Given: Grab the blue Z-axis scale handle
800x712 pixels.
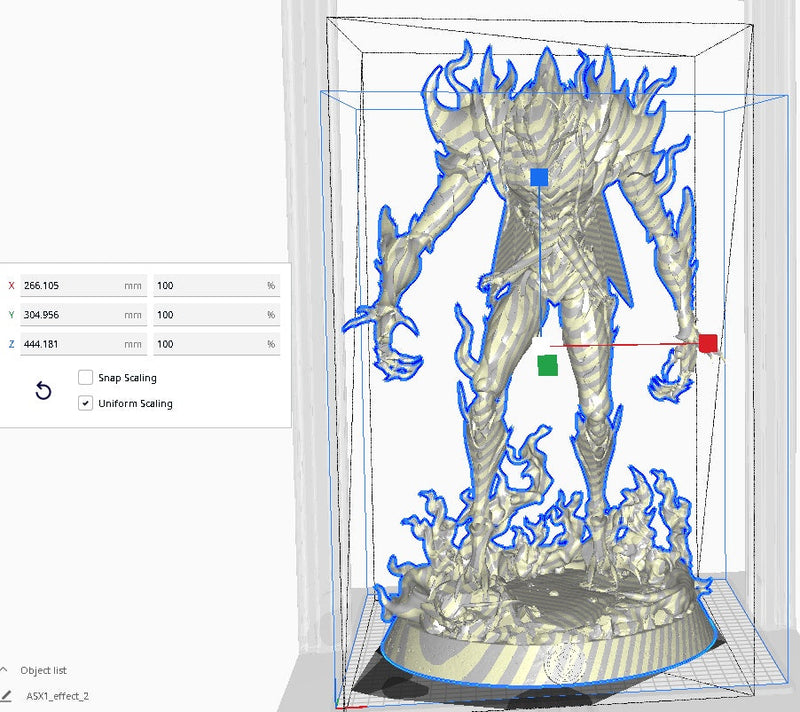Looking at the screenshot, I should (x=539, y=177).
